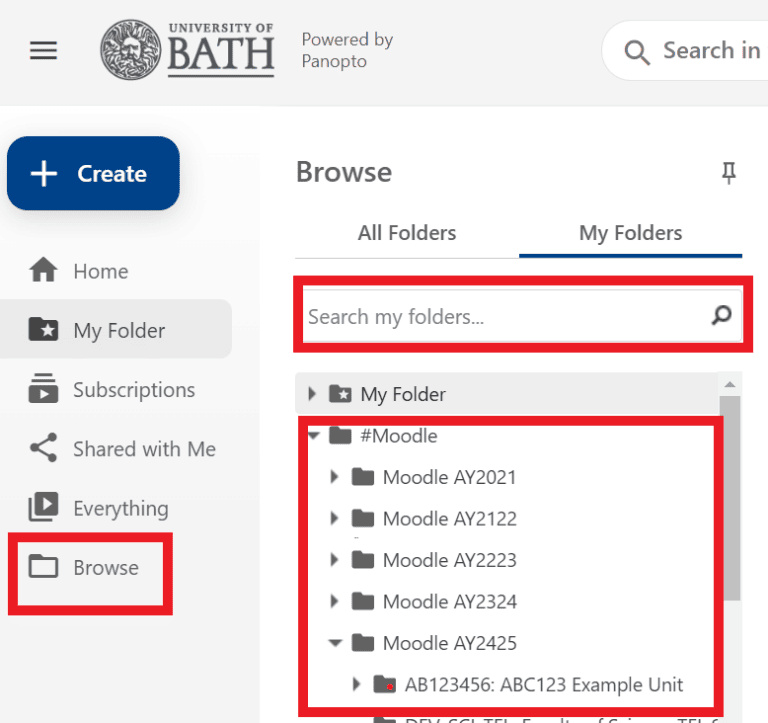Expand the My Folder tree node
The height and width of the screenshot is (723, 768).
[313, 395]
